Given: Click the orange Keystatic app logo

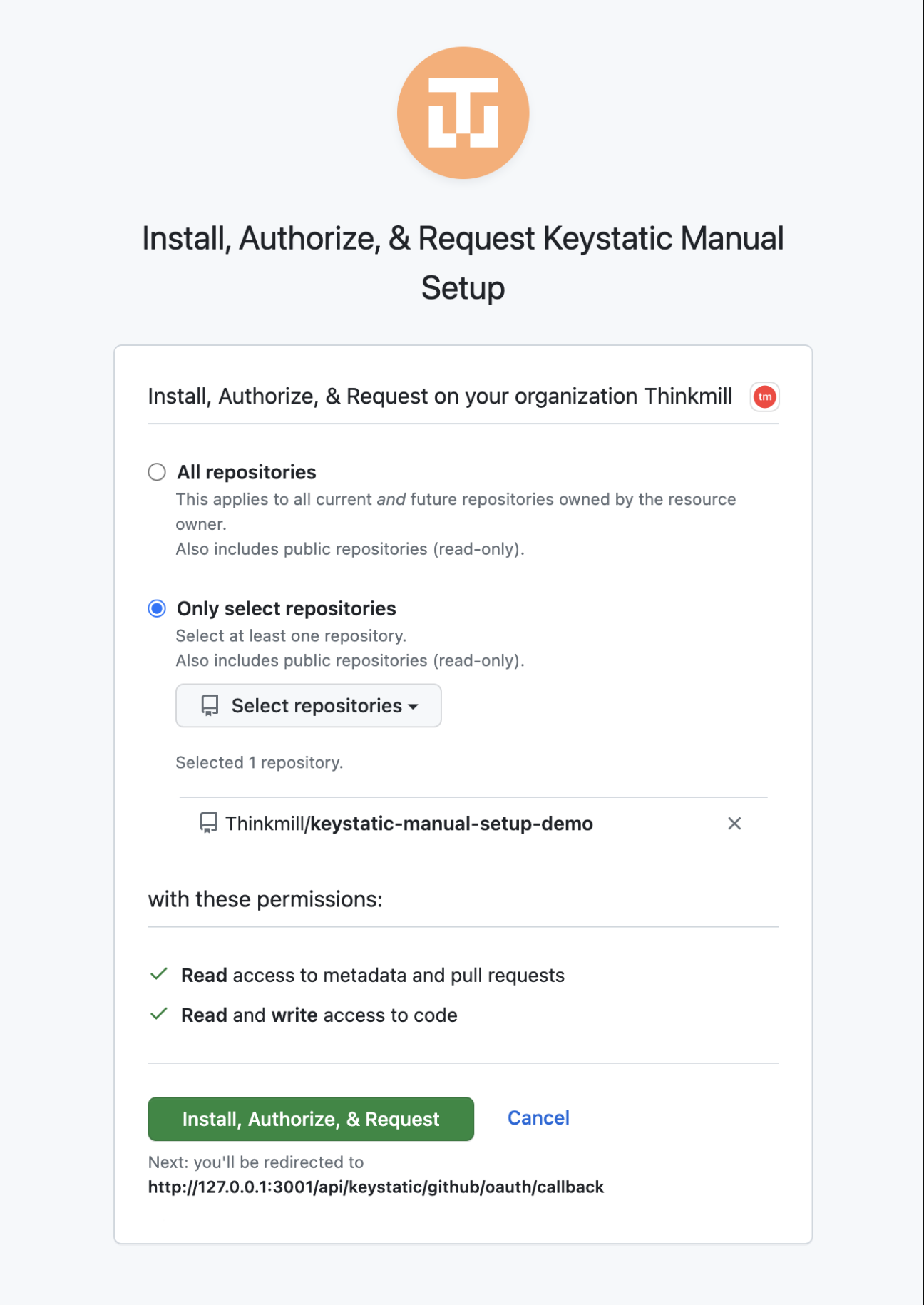Looking at the screenshot, I should tap(463, 113).
